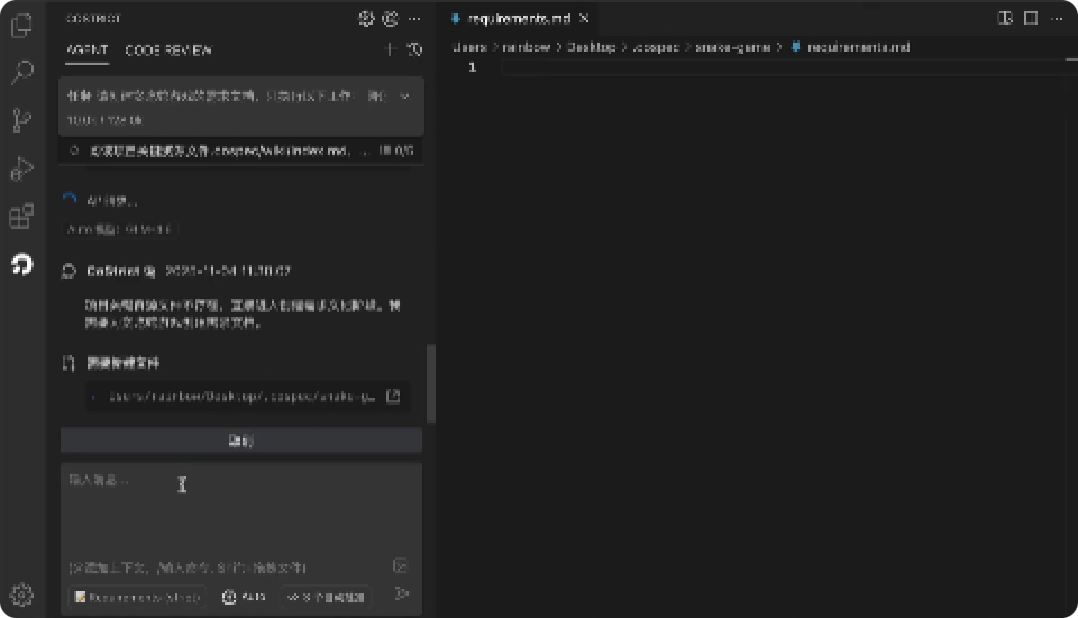Open the Requirements mode selector
1078x618 pixels.
coord(137,597)
